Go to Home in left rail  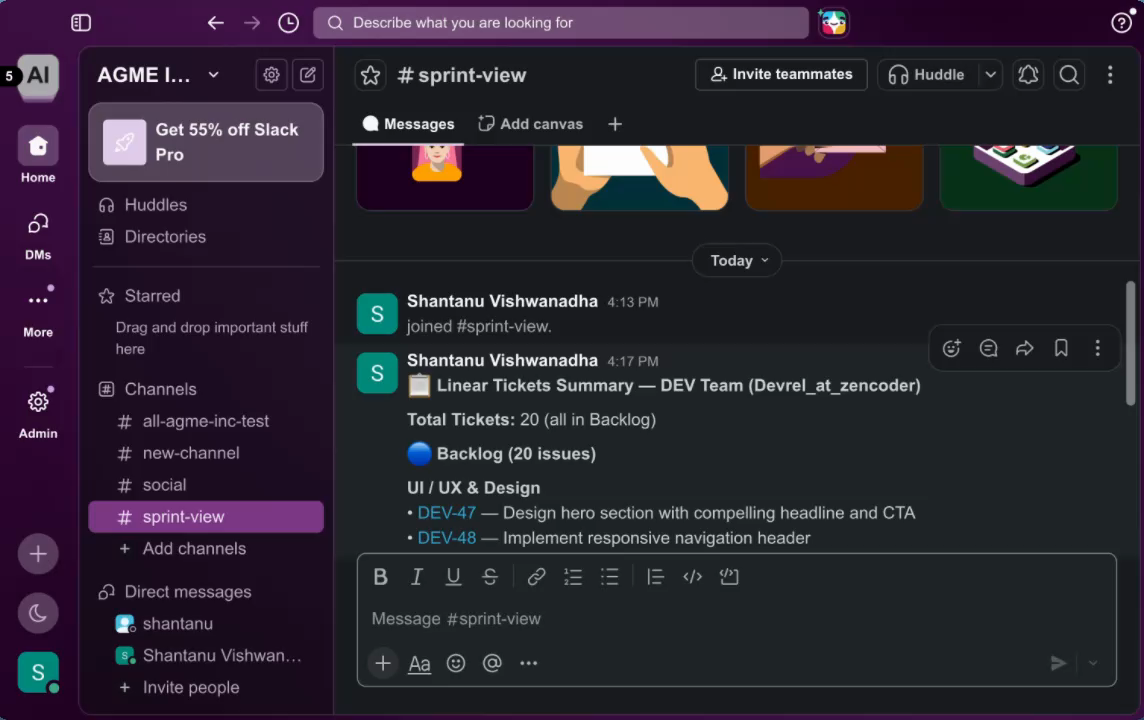(x=38, y=155)
